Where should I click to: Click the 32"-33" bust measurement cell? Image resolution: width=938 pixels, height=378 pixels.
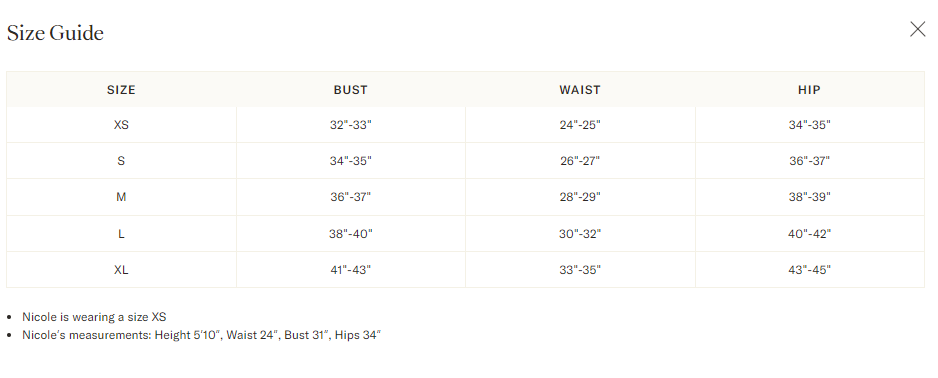[x=351, y=125]
